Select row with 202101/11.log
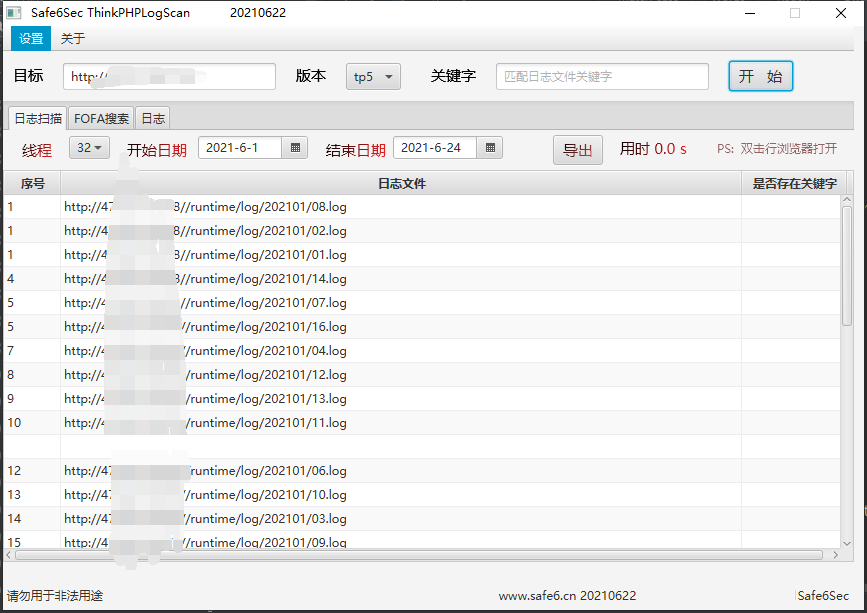This screenshot has height=613, width=867. tap(422, 423)
